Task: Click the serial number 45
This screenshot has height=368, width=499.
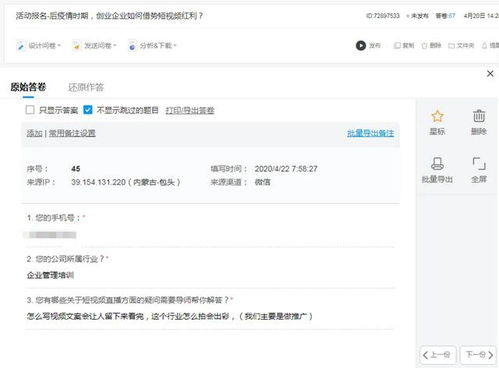Action: 76,169
